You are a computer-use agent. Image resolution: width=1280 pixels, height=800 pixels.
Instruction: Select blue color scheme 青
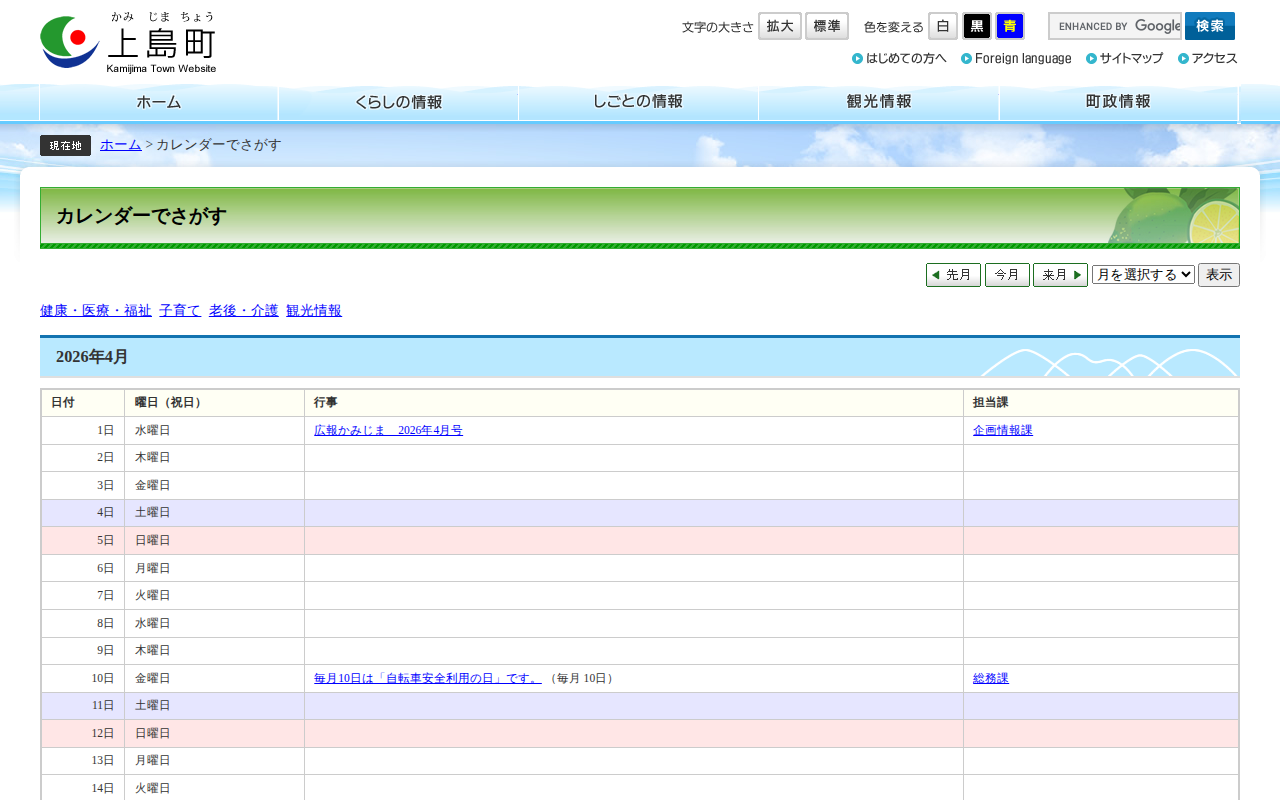[x=1010, y=26]
